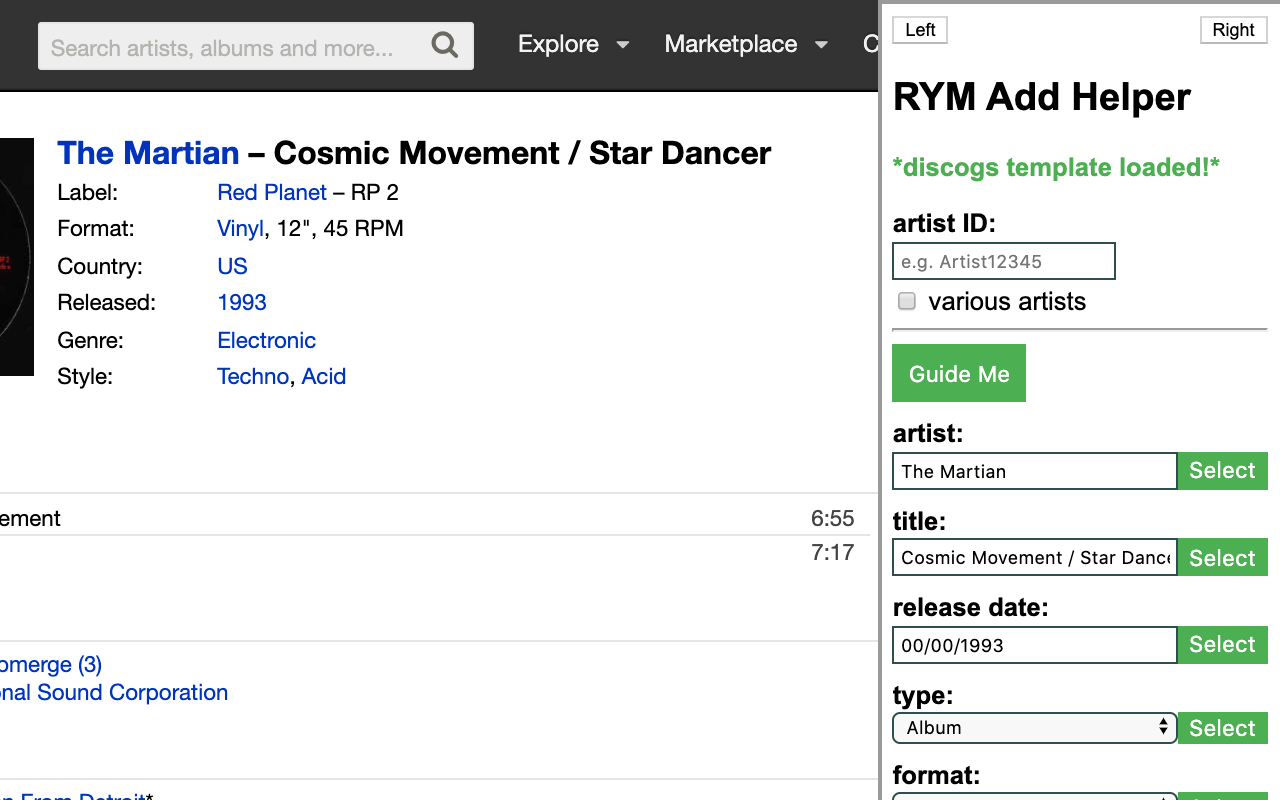Open the type dropdown showing Album
1280x800 pixels.
click(1035, 728)
